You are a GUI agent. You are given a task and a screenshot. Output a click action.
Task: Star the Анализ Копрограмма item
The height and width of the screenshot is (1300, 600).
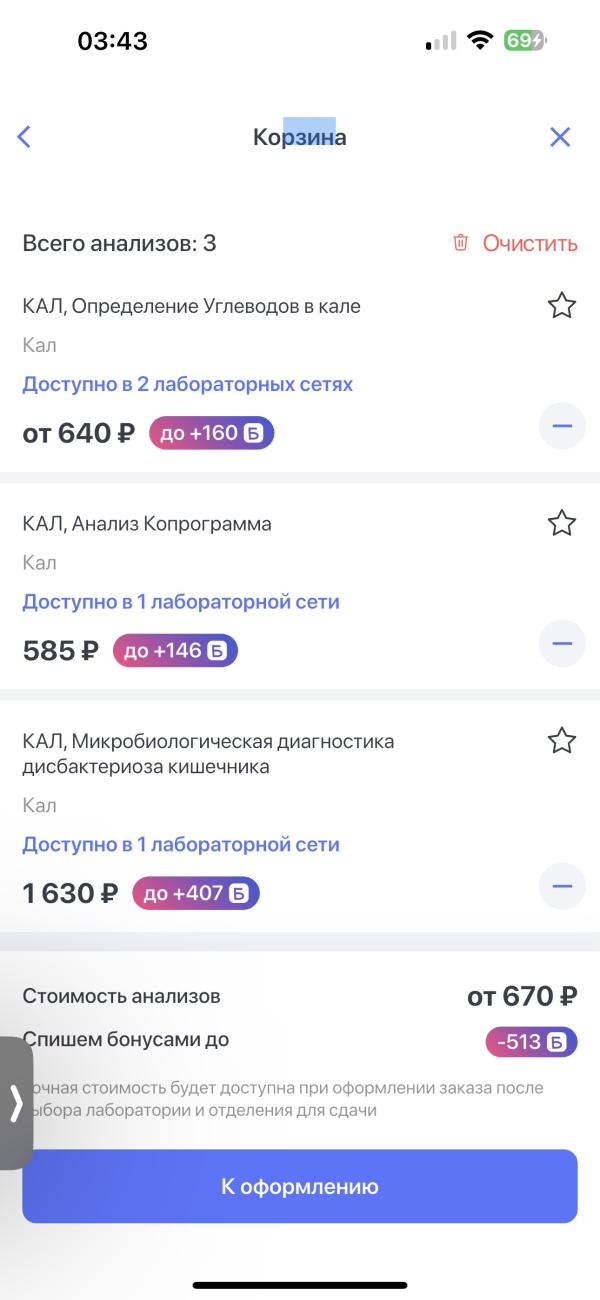point(562,522)
